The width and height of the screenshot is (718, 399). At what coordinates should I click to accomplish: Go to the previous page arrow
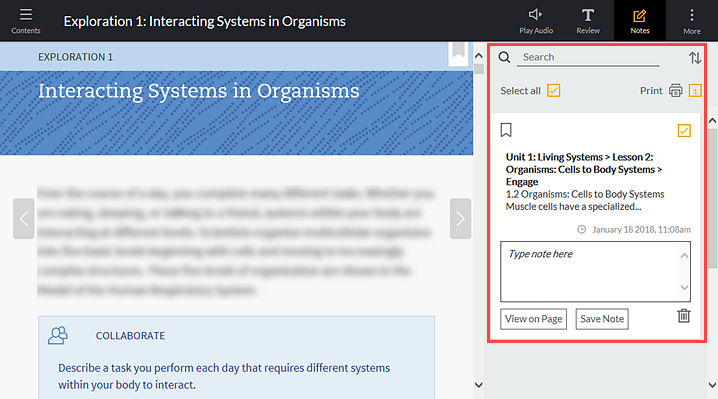[24, 219]
